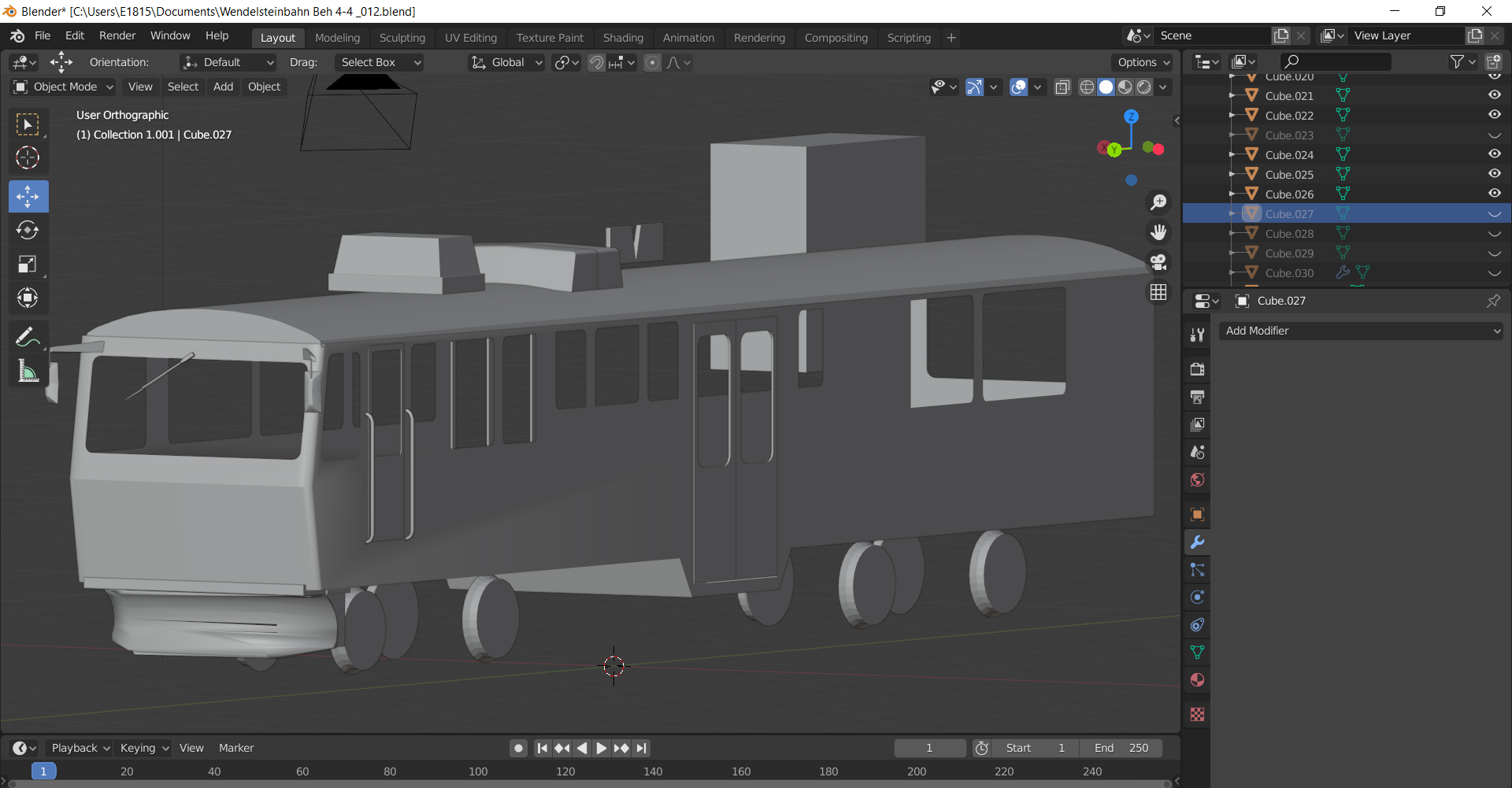Click the Options button in the header
1512x788 pixels.
pyautogui.click(x=1143, y=62)
